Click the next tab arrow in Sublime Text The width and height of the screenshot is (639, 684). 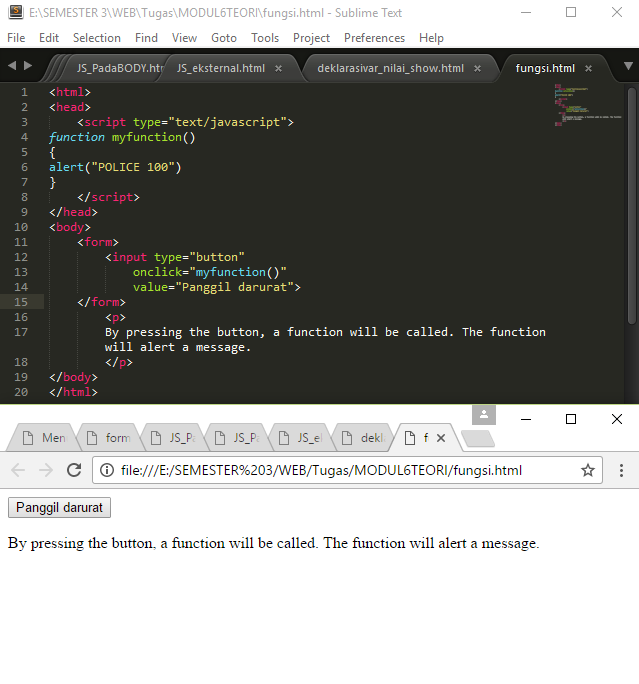(x=28, y=65)
